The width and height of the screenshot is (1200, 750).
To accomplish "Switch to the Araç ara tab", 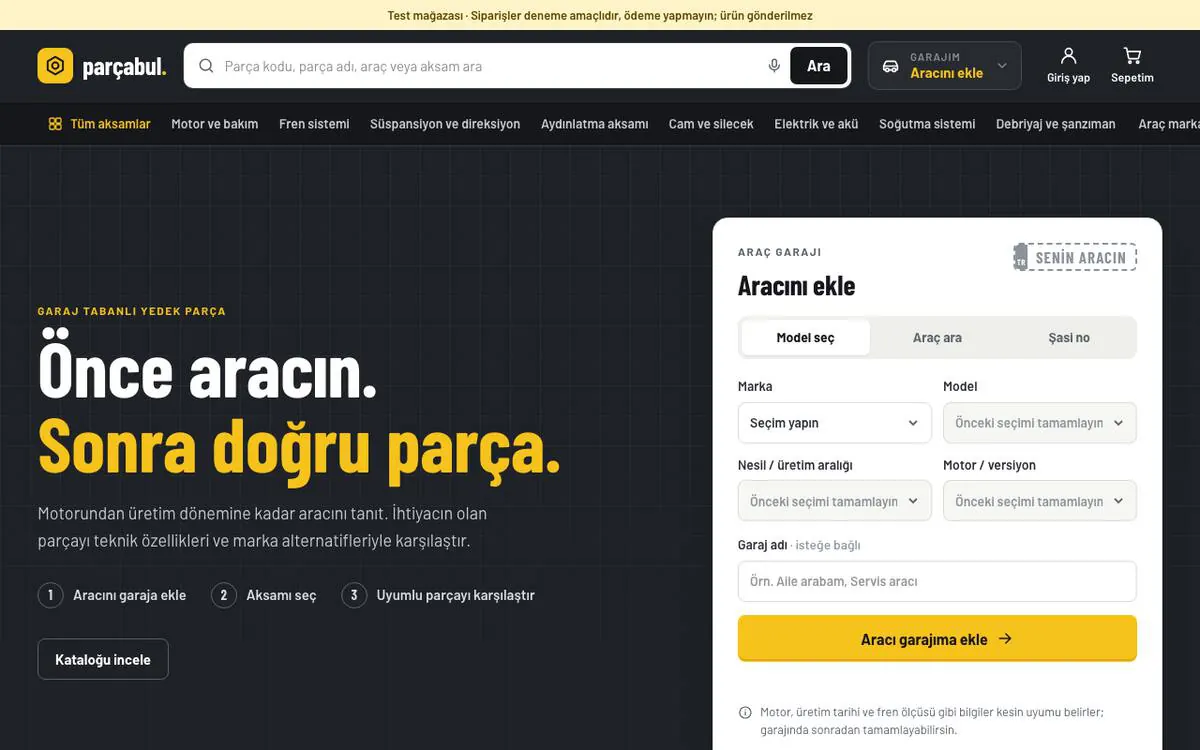I will (937, 338).
